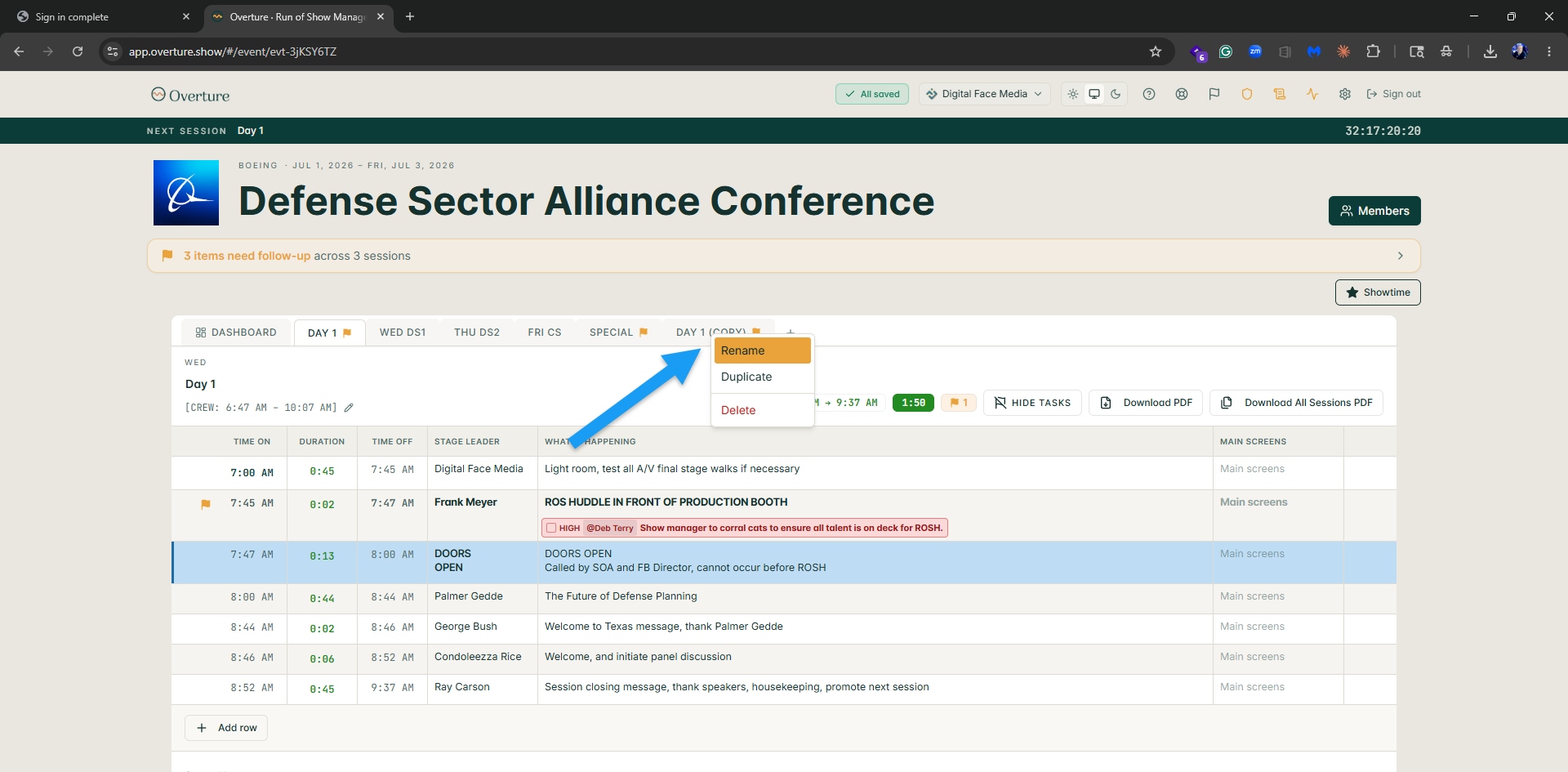Switch to system theme
The height and width of the screenshot is (772, 1568).
click(1094, 94)
